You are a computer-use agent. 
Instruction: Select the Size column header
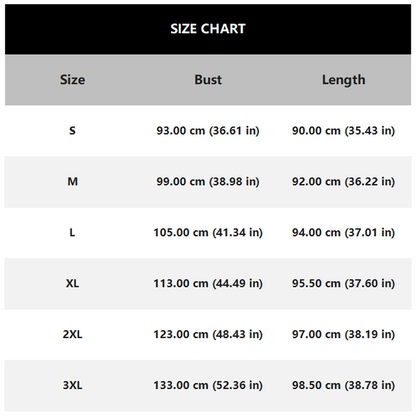click(x=72, y=80)
